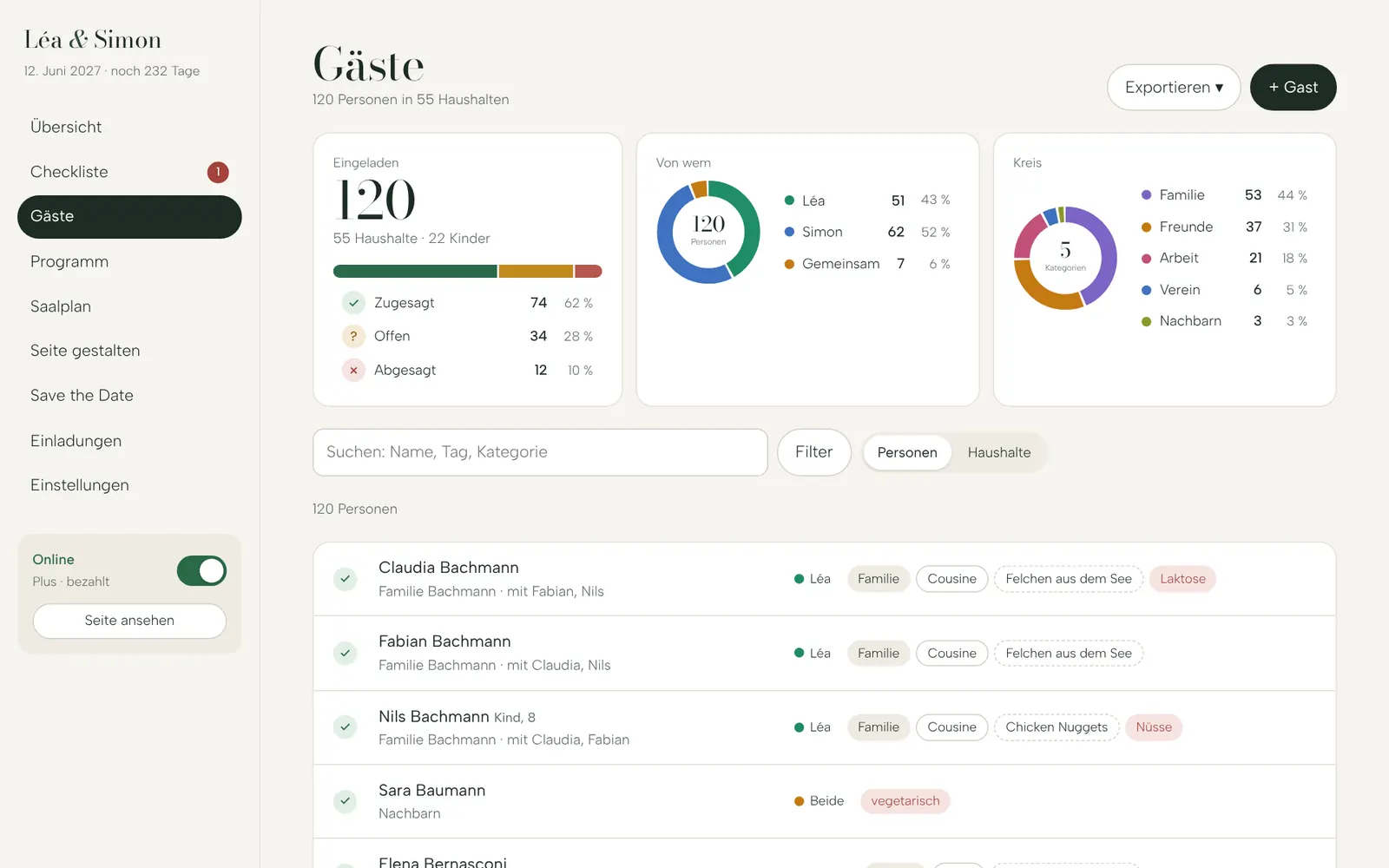
Task: Click status check icon for Sara Baumann
Action: [346, 801]
